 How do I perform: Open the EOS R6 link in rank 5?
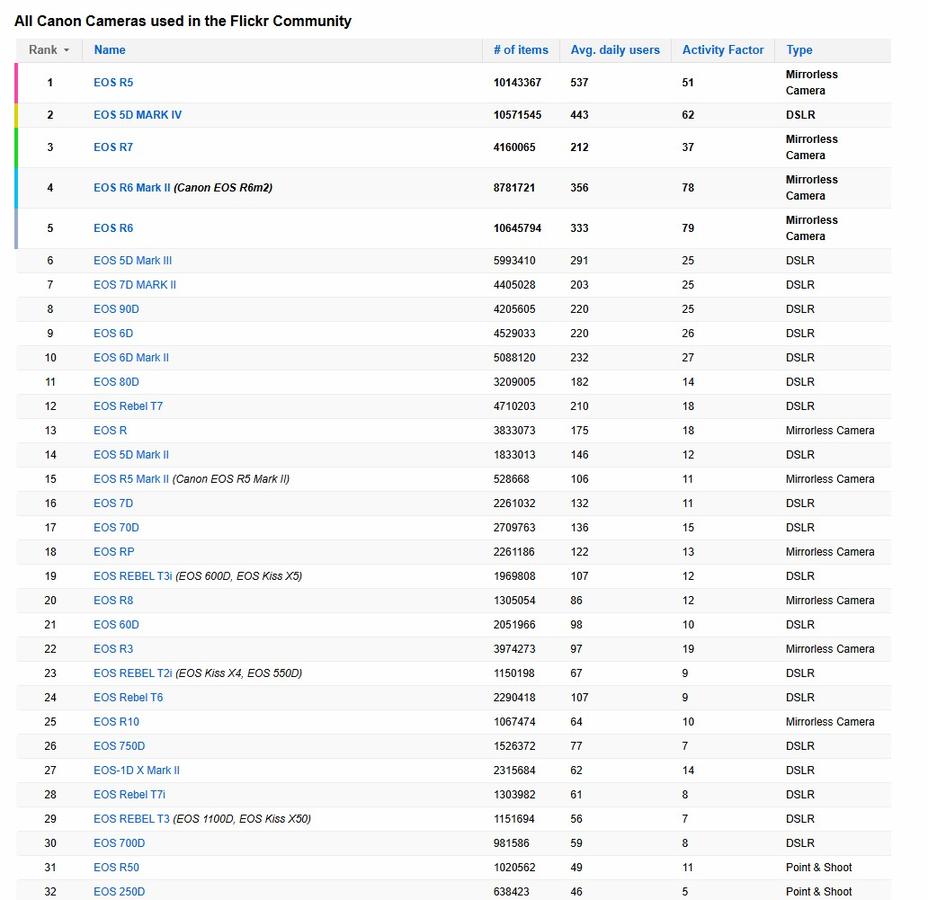(x=113, y=228)
